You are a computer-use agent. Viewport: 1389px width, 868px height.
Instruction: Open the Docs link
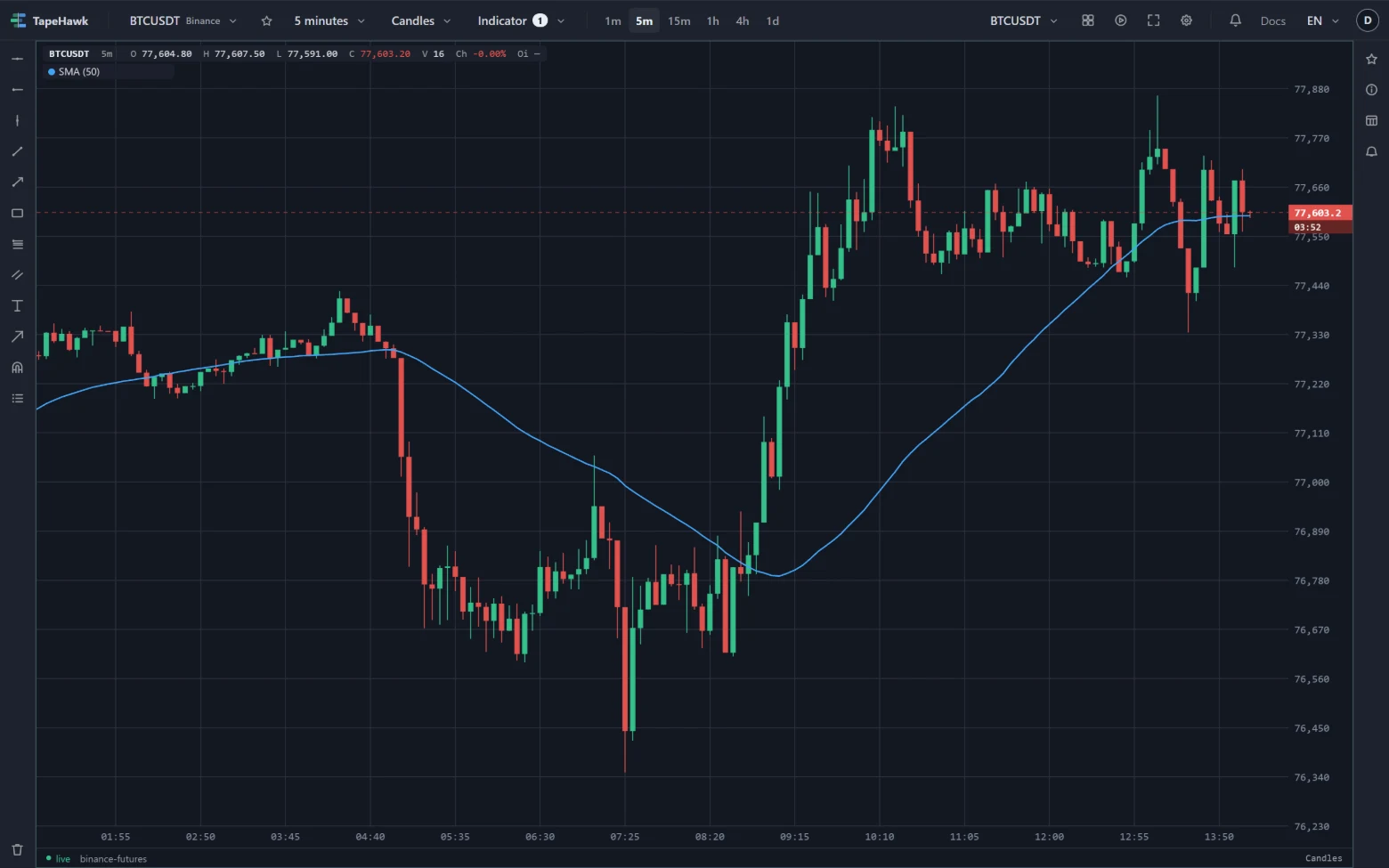(x=1272, y=20)
